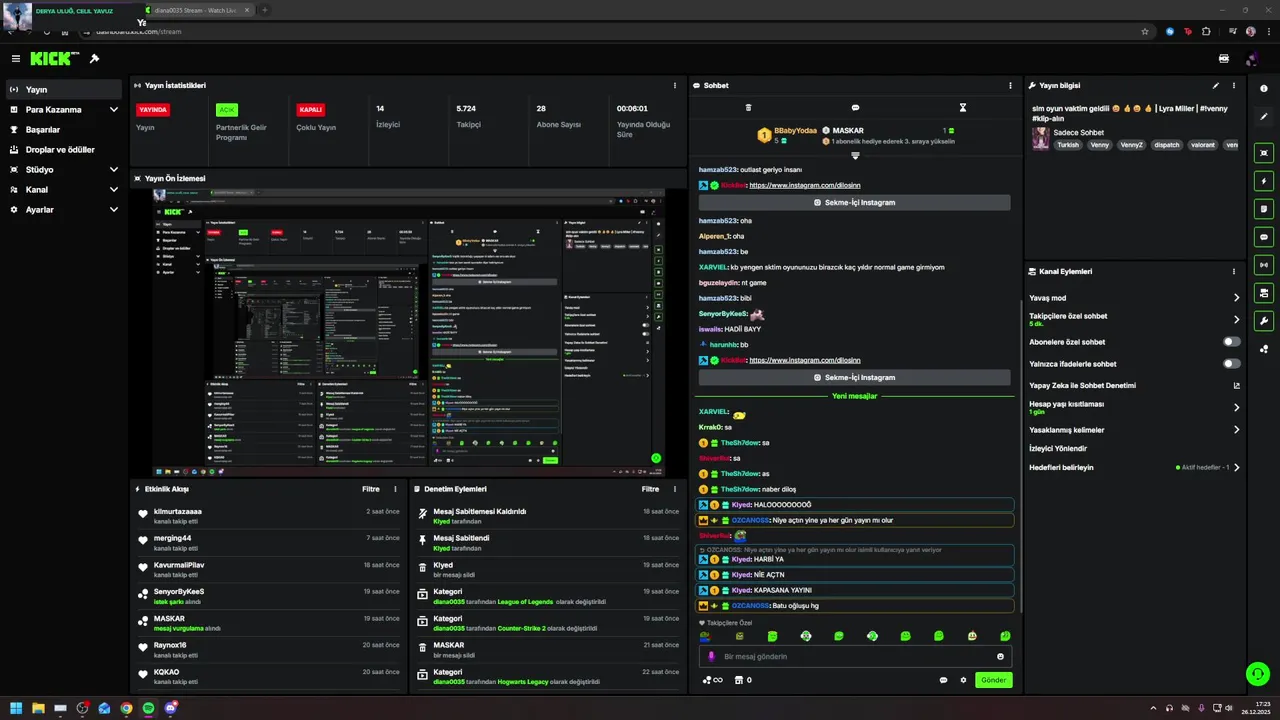
Task: Expand the Para Kazanma sidebar section
Action: pyautogui.click(x=113, y=110)
